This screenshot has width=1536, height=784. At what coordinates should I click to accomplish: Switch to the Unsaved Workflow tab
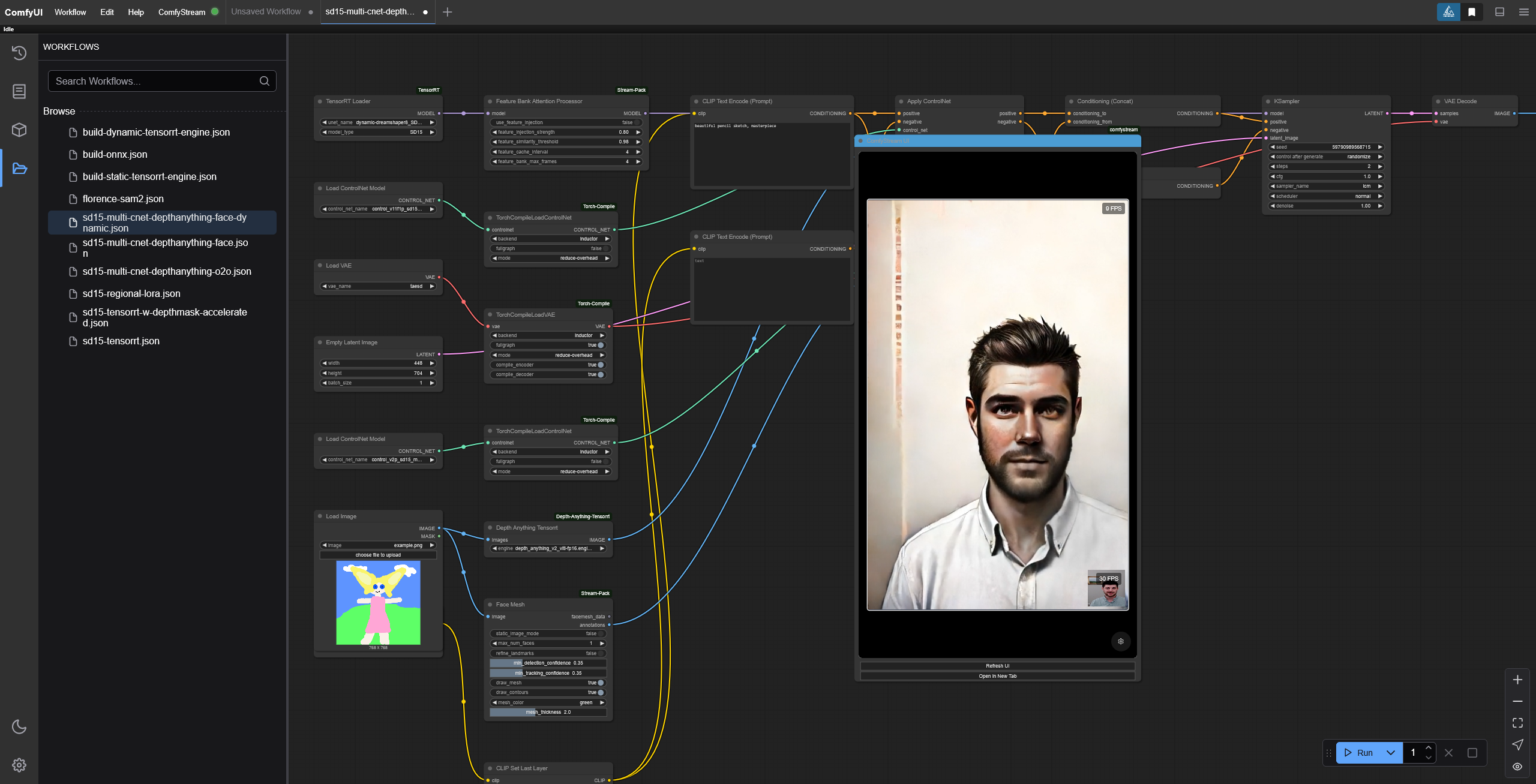click(x=266, y=12)
